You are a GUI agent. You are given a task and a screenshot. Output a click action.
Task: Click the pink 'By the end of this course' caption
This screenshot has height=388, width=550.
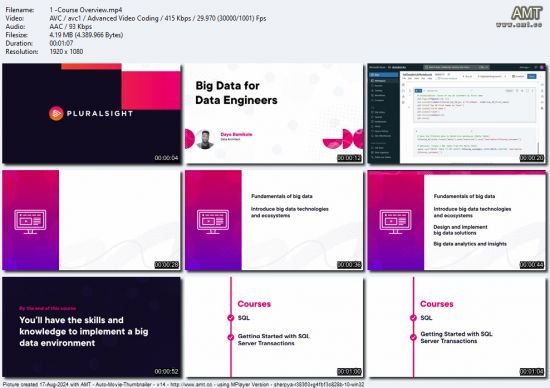point(47,308)
